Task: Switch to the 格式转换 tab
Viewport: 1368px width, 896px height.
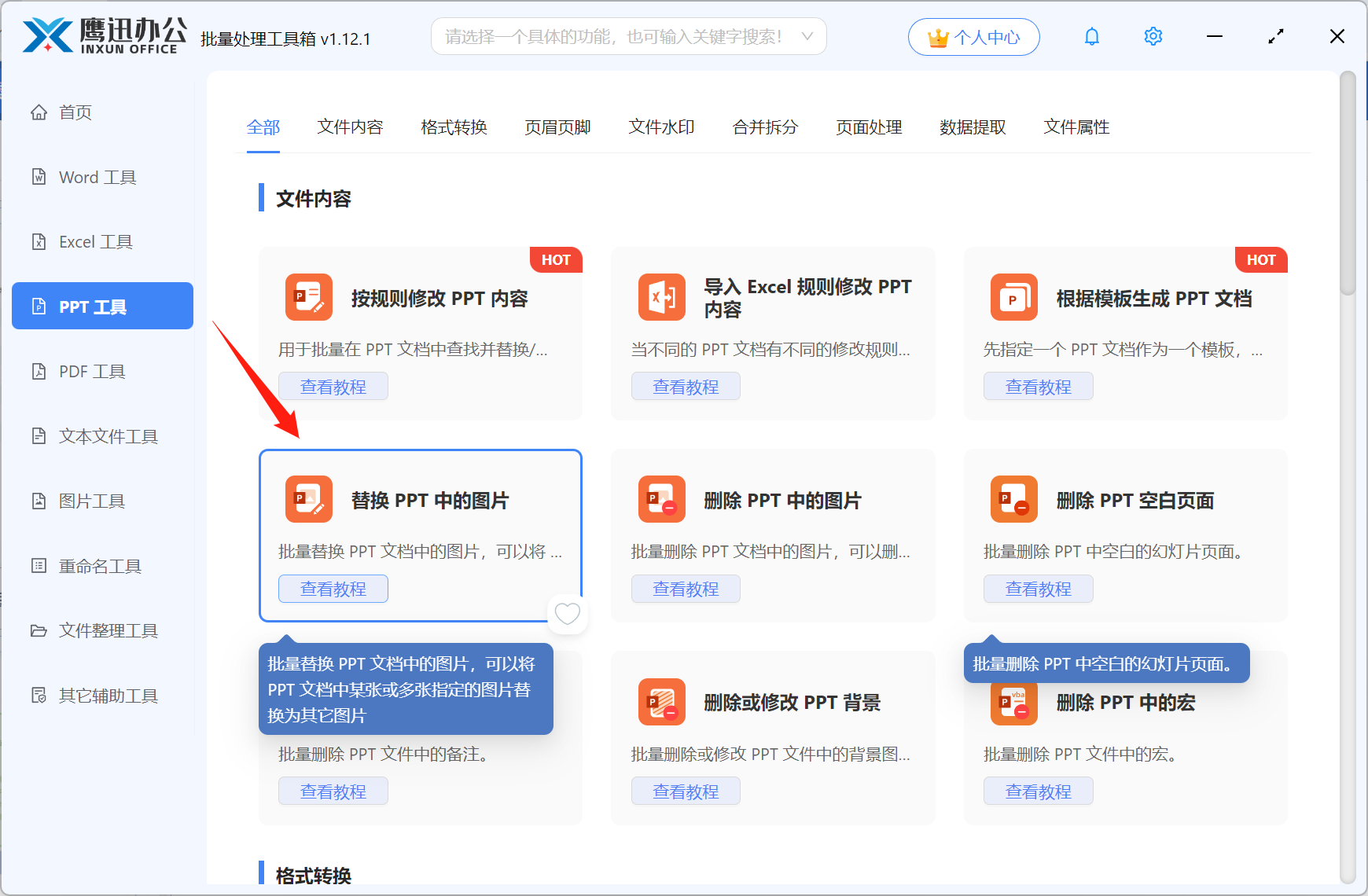Action: (454, 127)
